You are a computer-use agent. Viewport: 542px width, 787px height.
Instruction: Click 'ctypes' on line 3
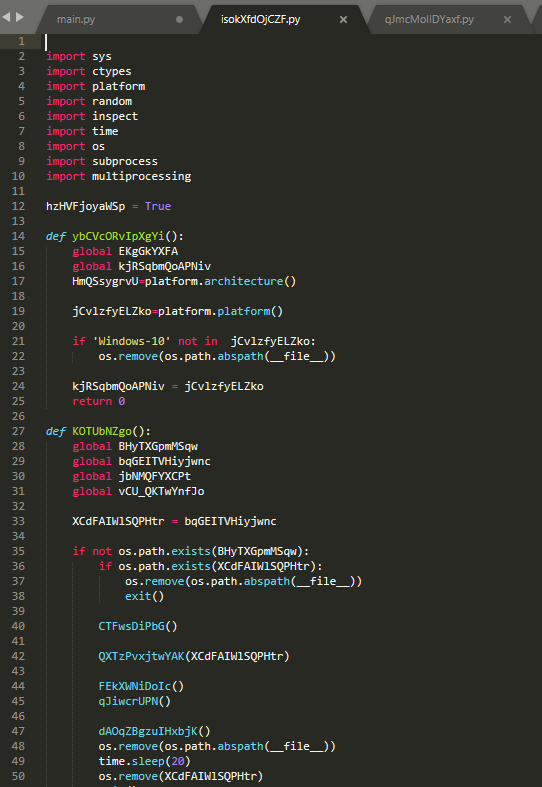point(111,71)
